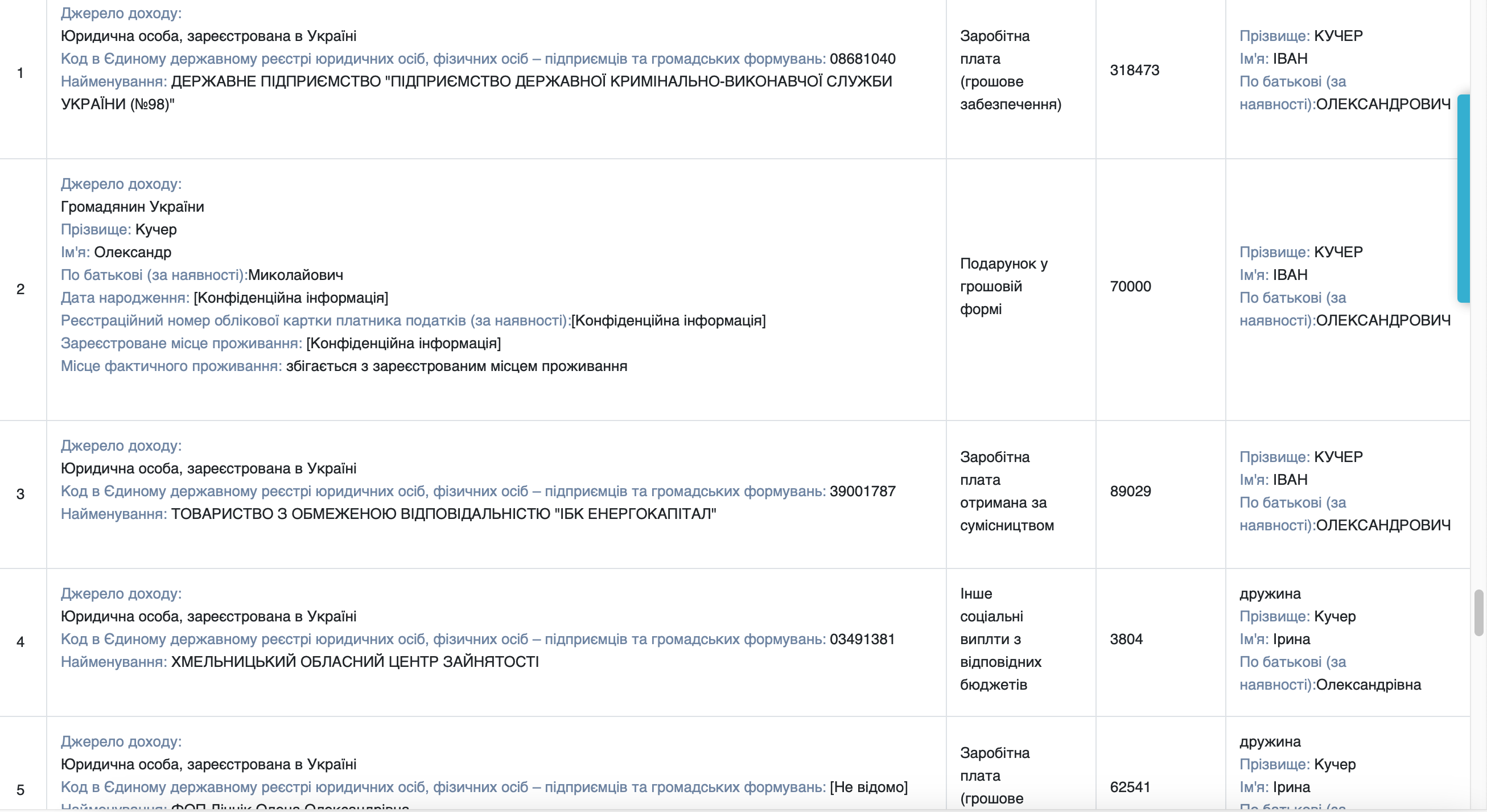Click the income amount 318473
The image size is (1487, 812).
(1134, 71)
